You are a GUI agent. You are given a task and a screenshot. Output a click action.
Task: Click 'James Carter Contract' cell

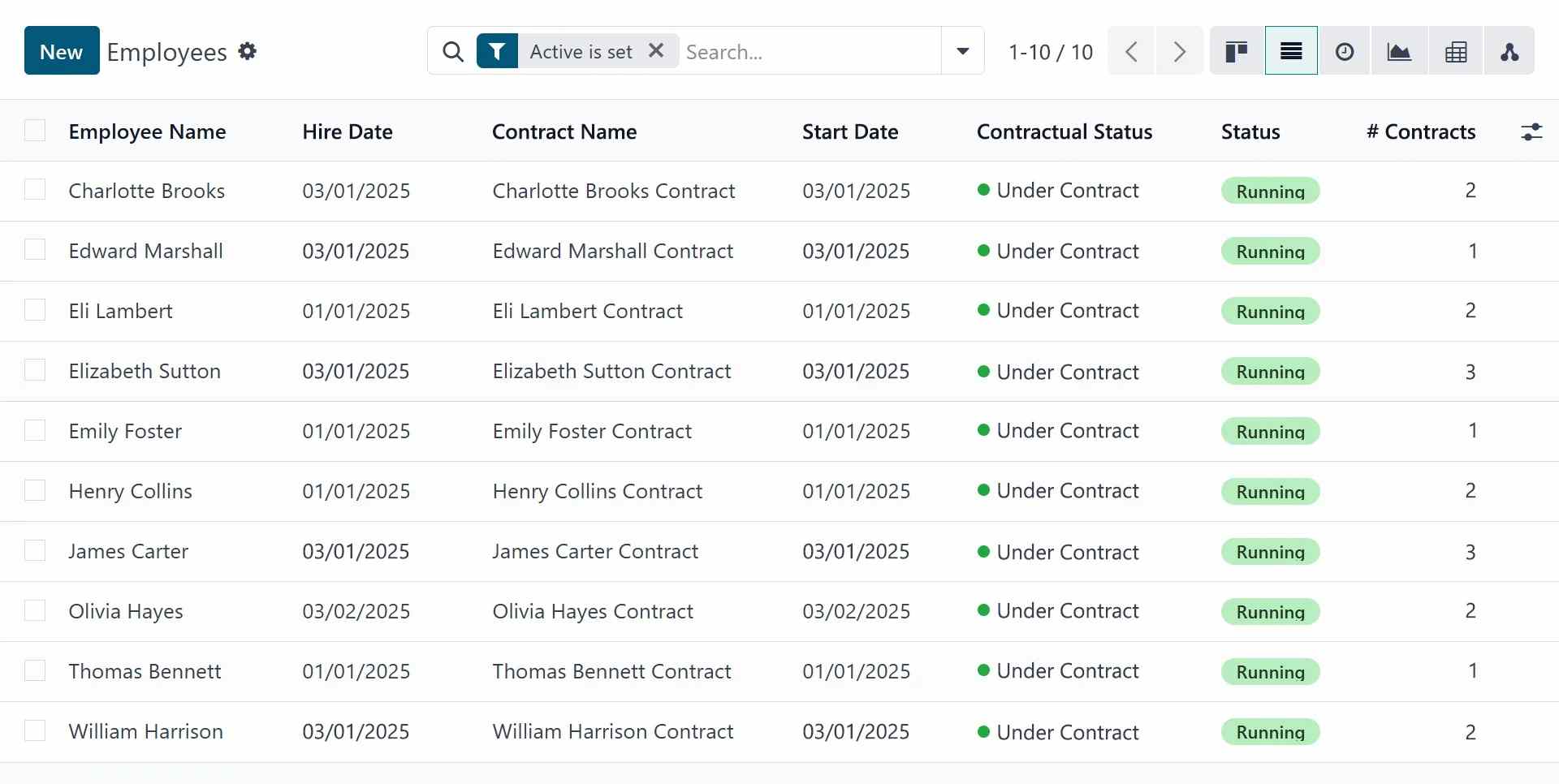pyautogui.click(x=595, y=551)
